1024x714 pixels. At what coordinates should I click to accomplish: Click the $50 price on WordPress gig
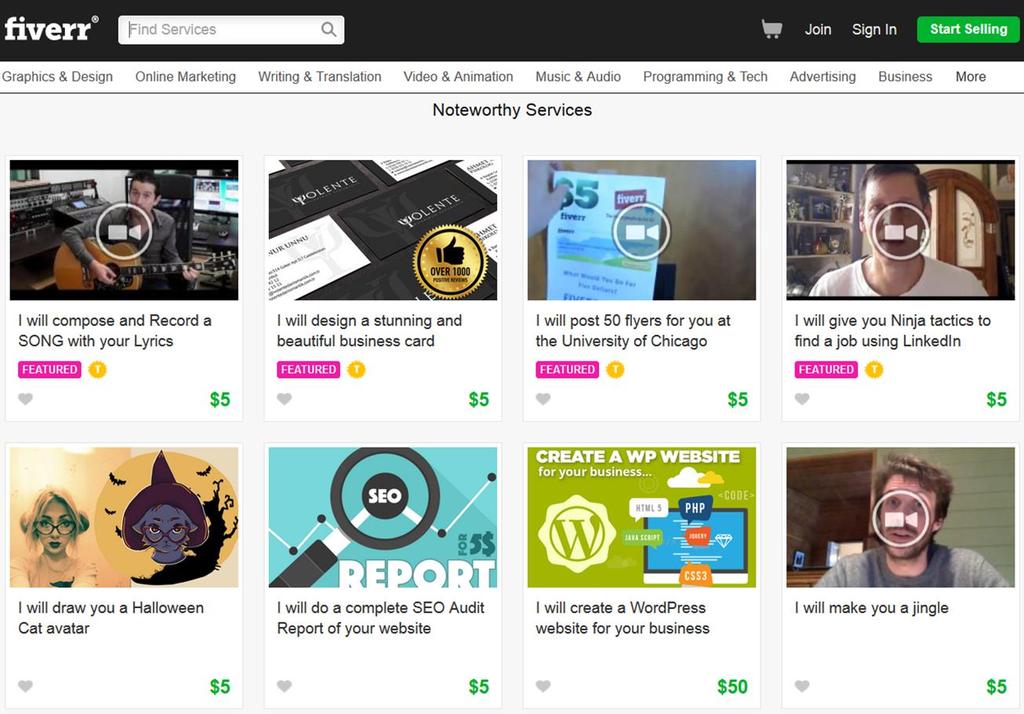[732, 687]
